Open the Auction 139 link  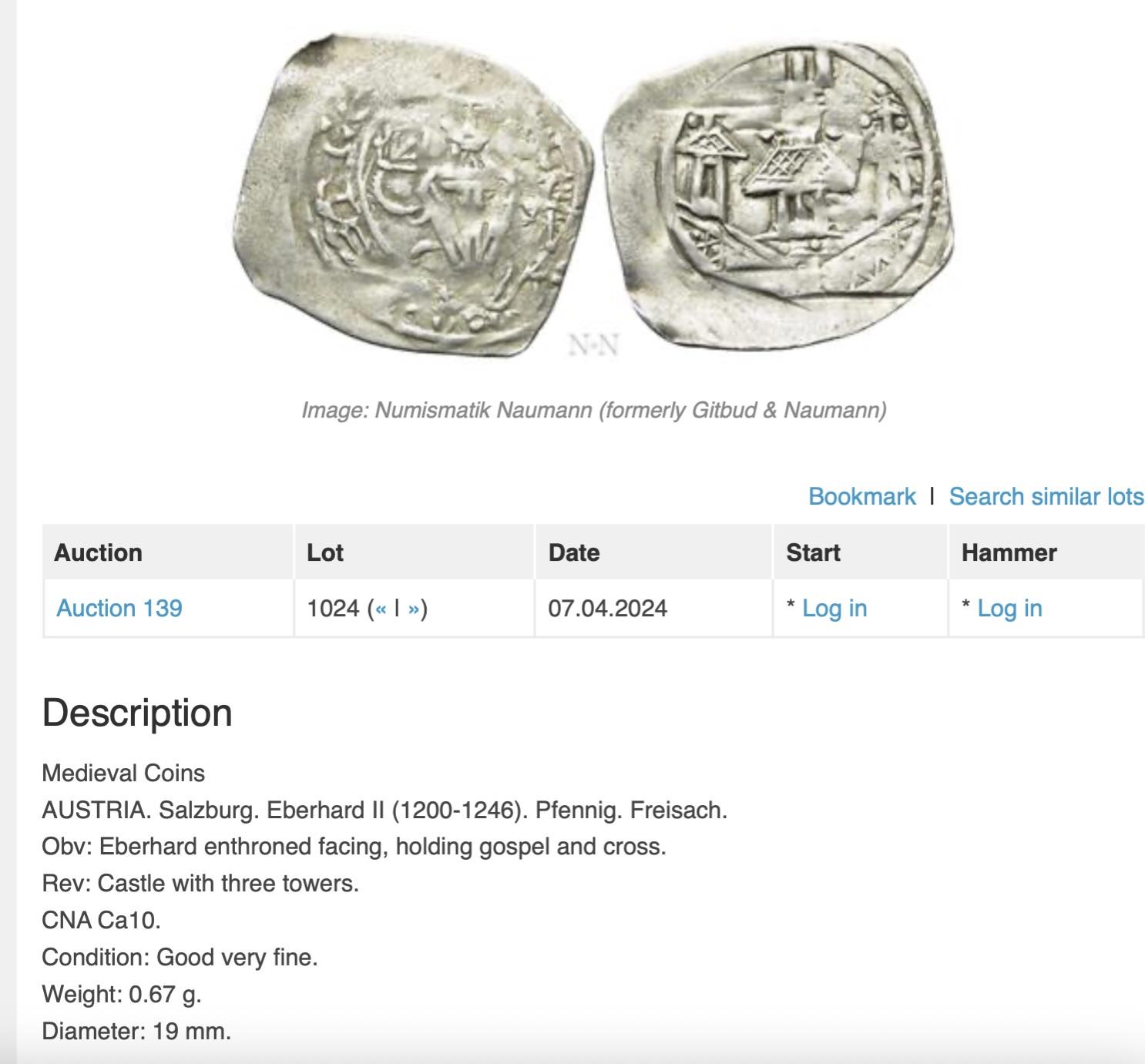[x=119, y=609]
